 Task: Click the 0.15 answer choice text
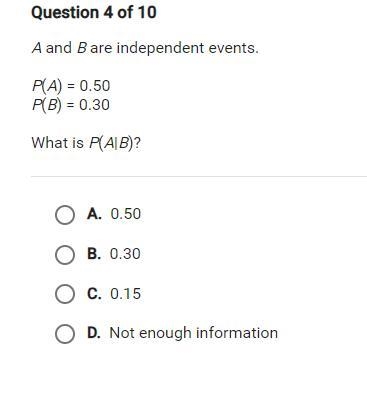[x=126, y=294]
